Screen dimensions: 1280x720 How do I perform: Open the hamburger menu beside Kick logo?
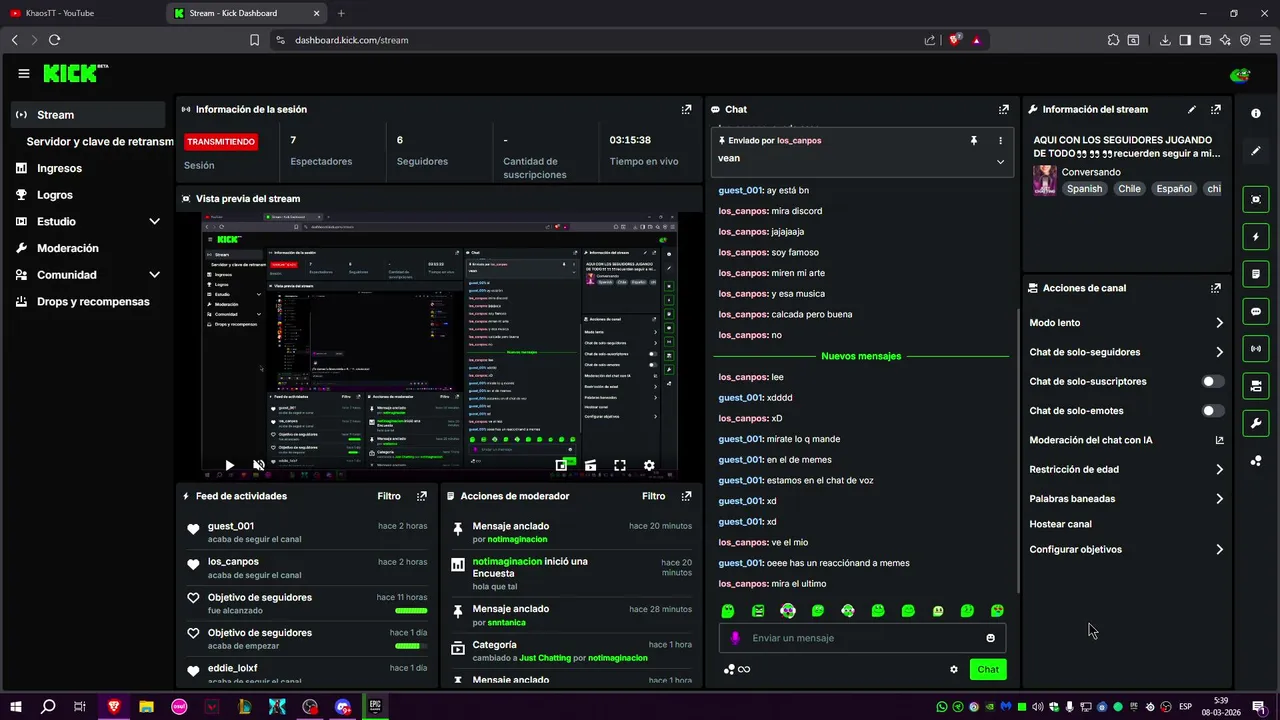24,73
